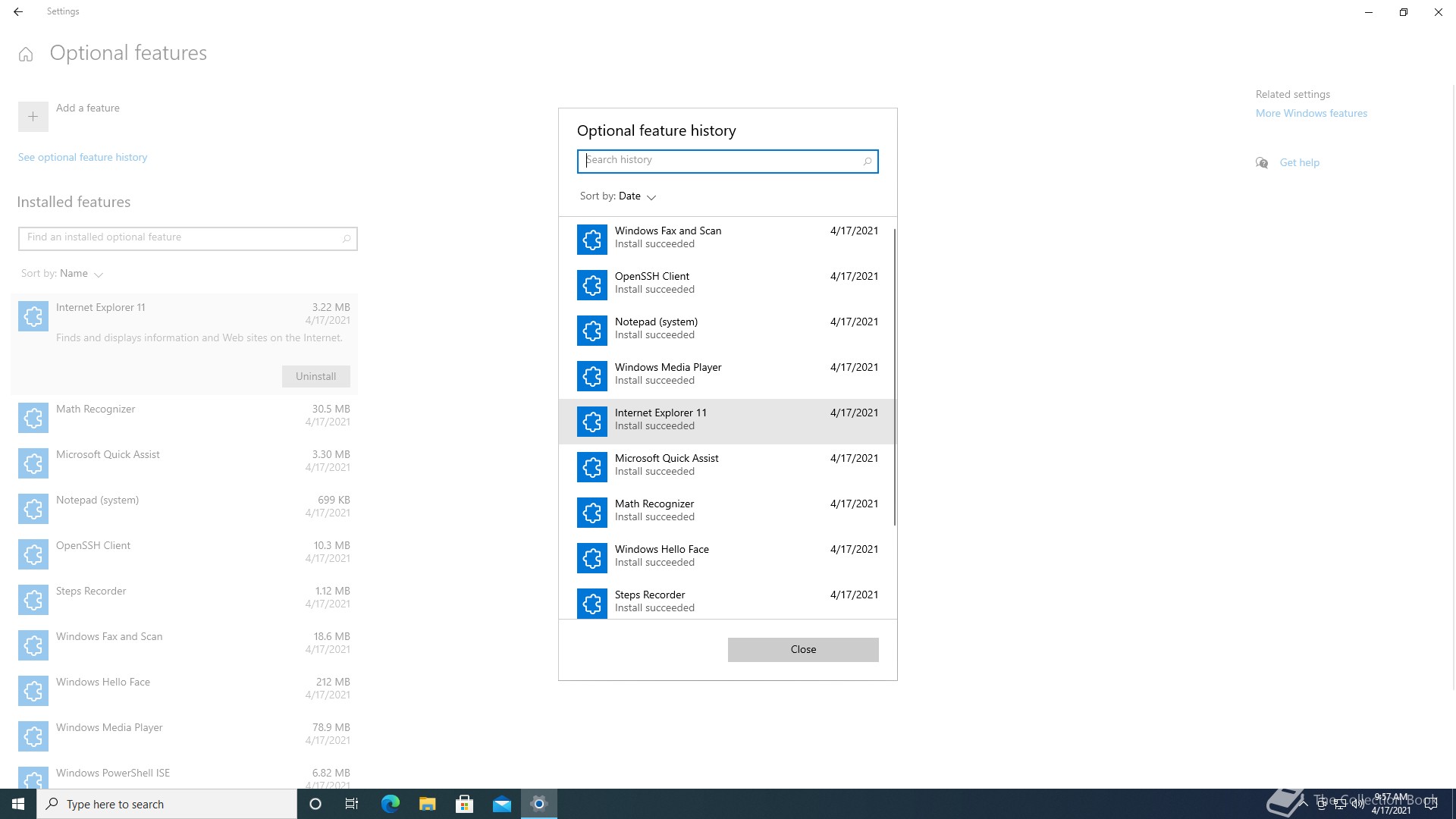The height and width of the screenshot is (819, 1456).
Task: Select Windows PowerShell ISE in installed features
Action: pos(113,773)
